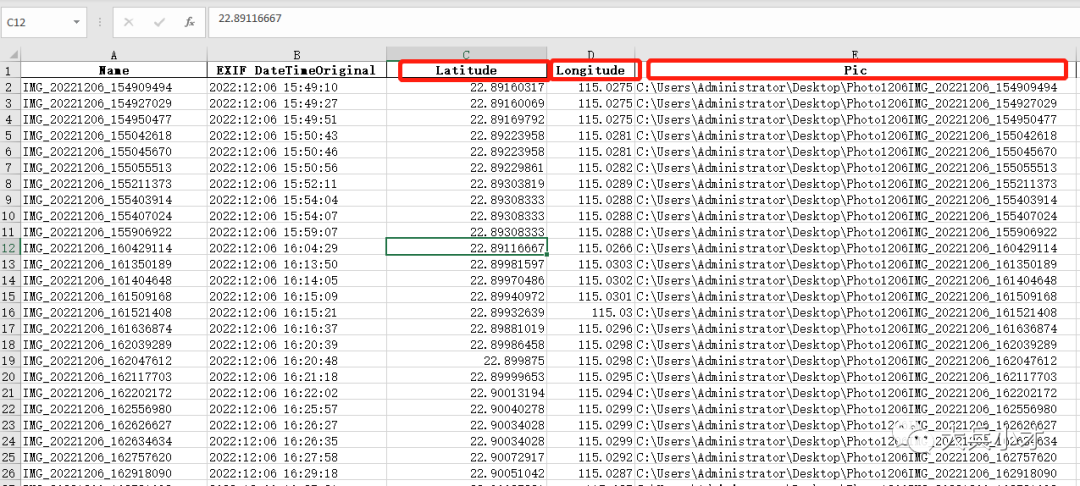Click the Name header cell
1080x486 pixels.
pos(114,70)
